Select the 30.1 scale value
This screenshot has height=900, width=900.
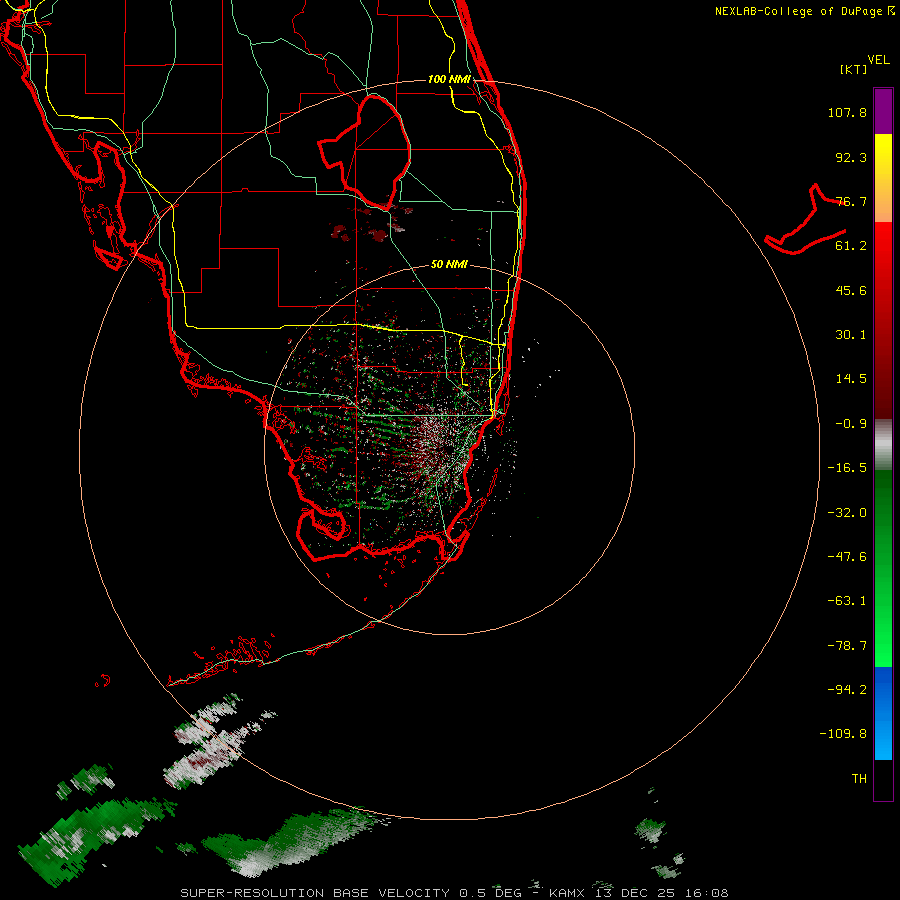point(851,335)
